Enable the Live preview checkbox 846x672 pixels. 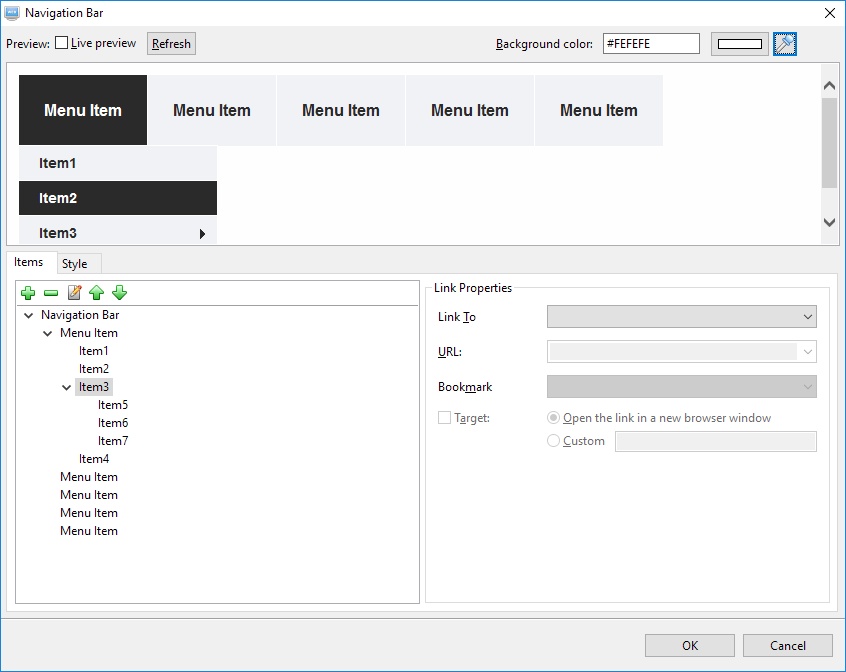[x=62, y=43]
